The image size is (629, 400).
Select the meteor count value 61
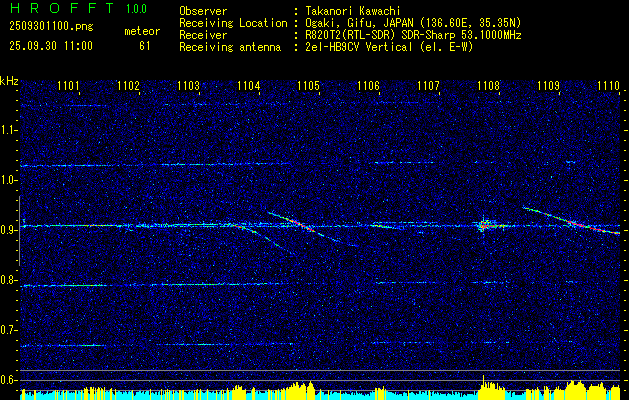click(144, 46)
